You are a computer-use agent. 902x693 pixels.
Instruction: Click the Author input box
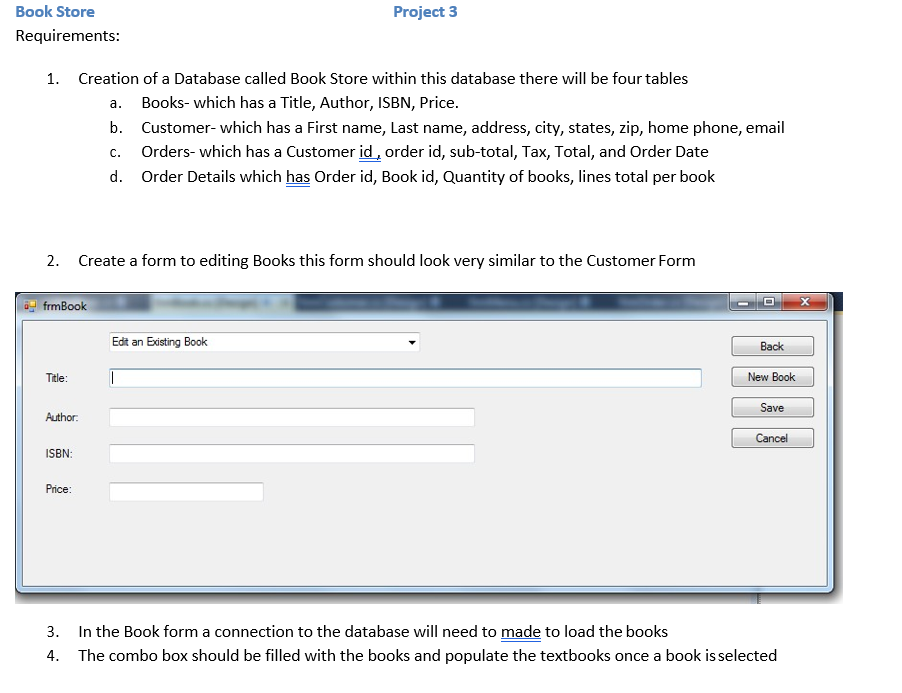pyautogui.click(x=290, y=416)
